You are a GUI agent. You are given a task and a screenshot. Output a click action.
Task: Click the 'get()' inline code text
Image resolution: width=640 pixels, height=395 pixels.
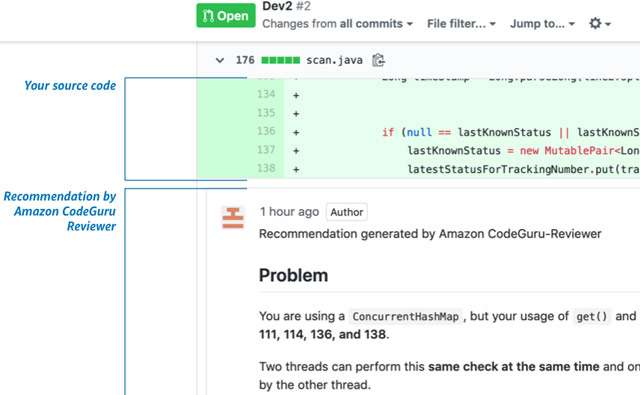pyautogui.click(x=591, y=317)
